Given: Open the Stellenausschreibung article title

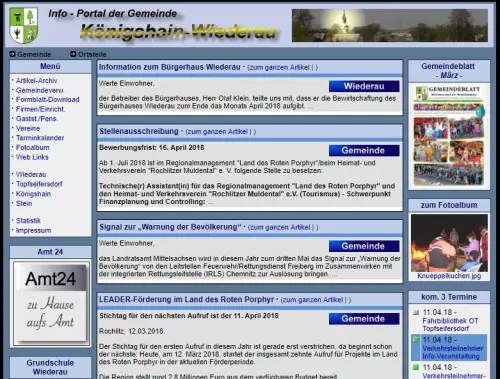Looking at the screenshot, I should [139, 131].
